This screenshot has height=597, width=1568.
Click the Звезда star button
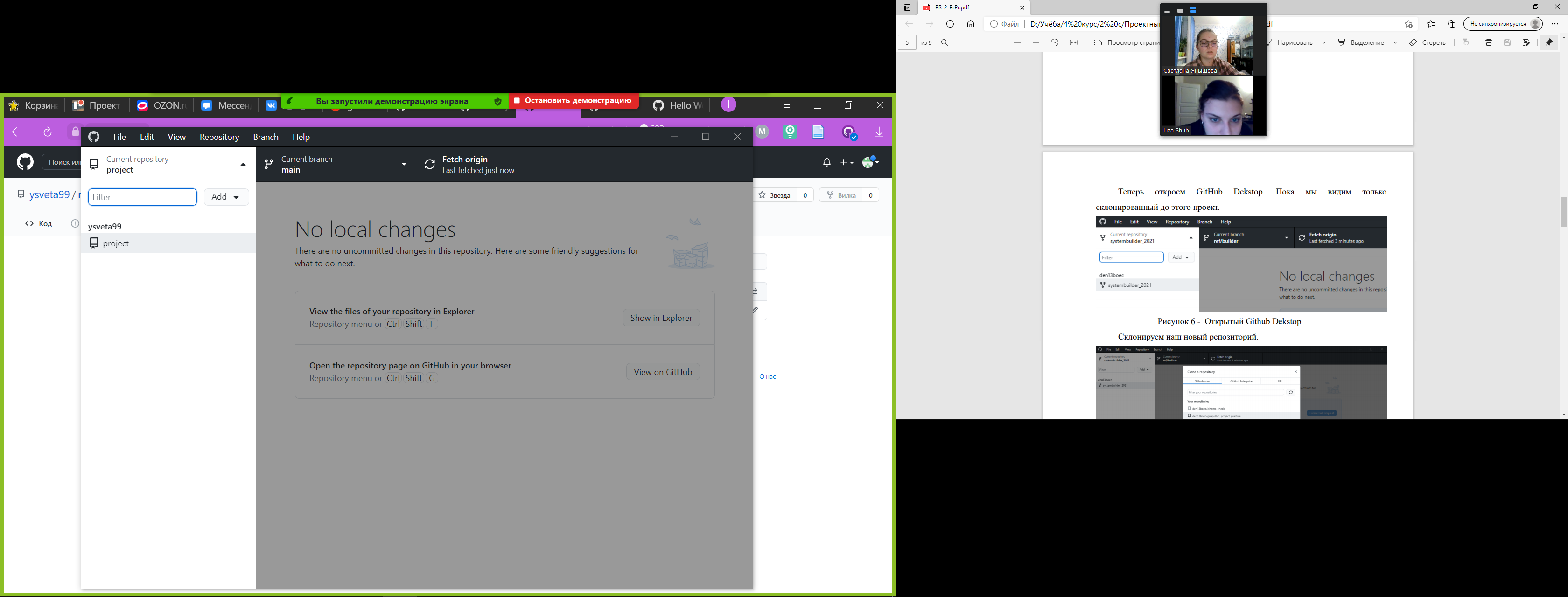775,195
